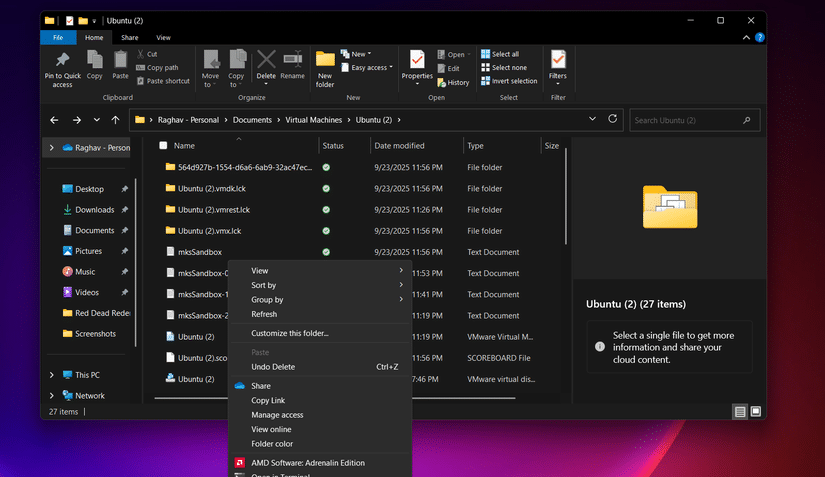Expand the This PC tree node

[x=52, y=375]
